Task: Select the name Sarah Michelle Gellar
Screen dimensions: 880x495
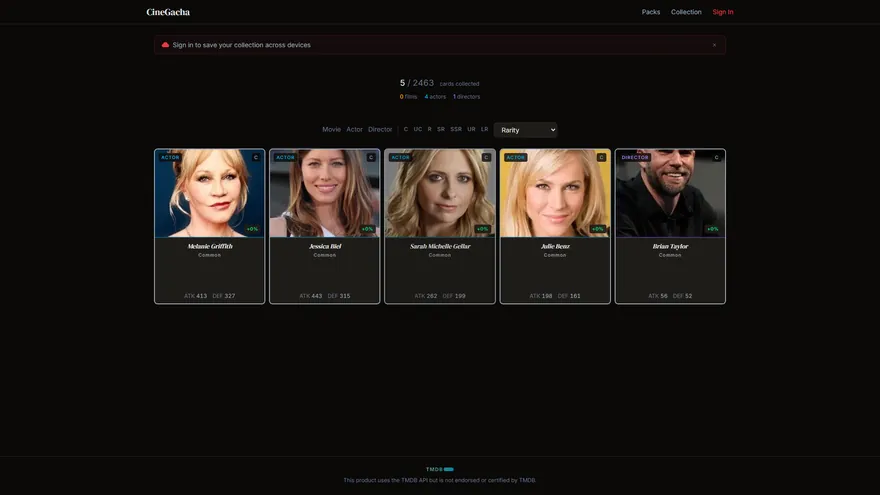Action: coord(440,246)
